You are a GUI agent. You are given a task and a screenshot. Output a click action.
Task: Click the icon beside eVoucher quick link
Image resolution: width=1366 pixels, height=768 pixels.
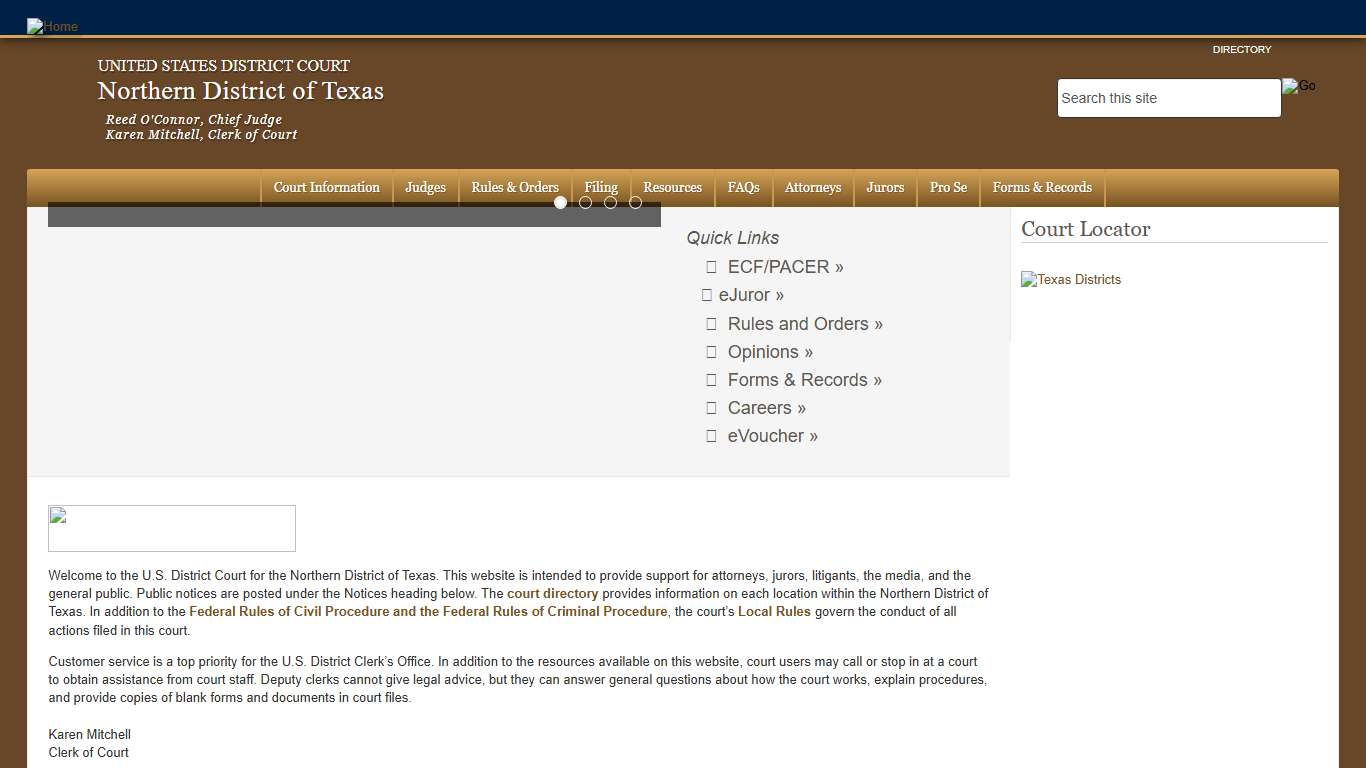click(x=711, y=436)
